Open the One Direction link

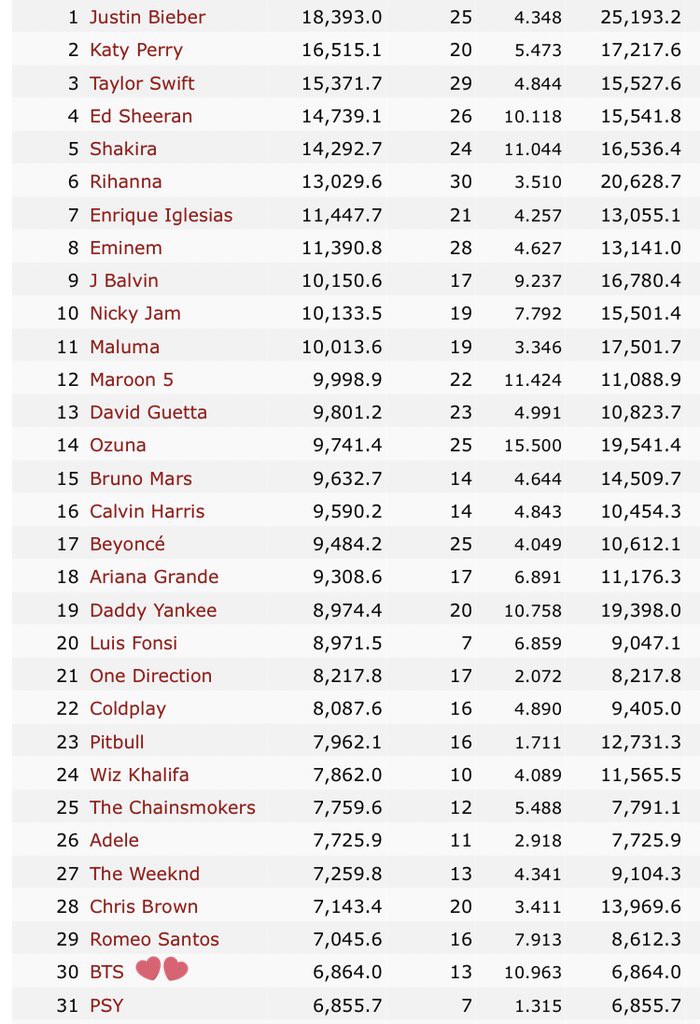coord(150,675)
